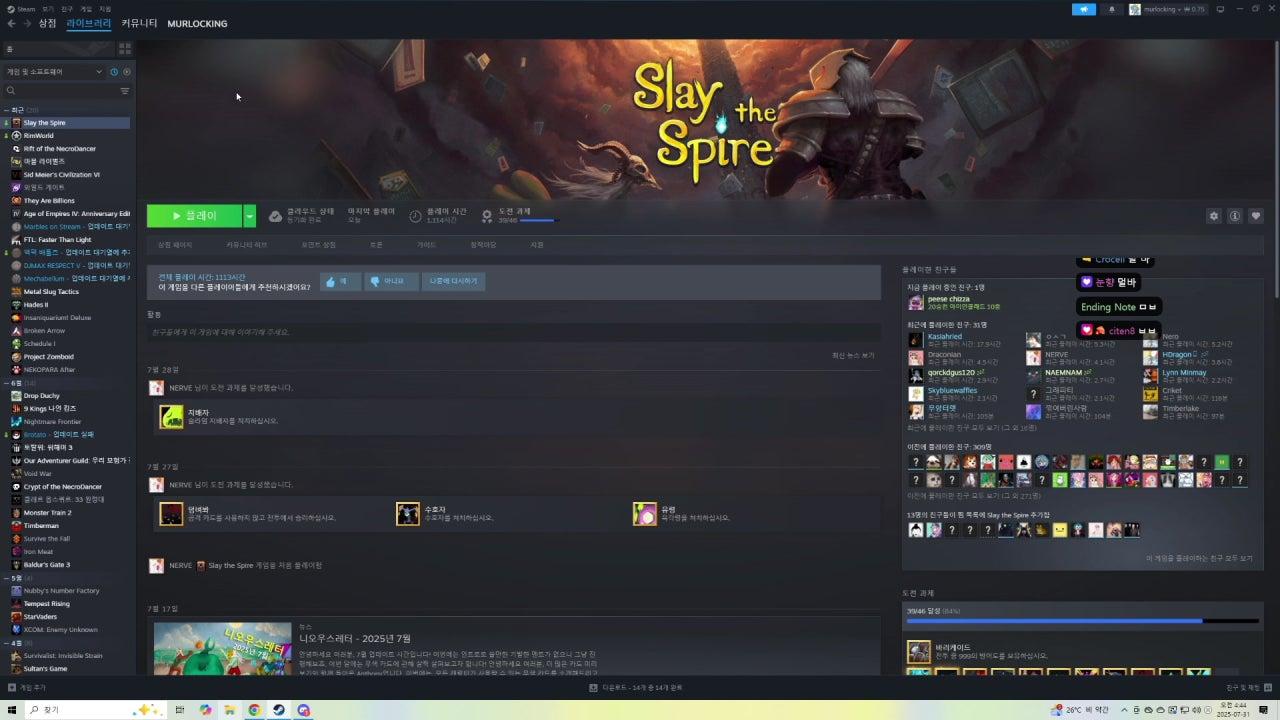Toggle recent activity clock sort icon
The width and height of the screenshot is (1280, 720).
(114, 72)
